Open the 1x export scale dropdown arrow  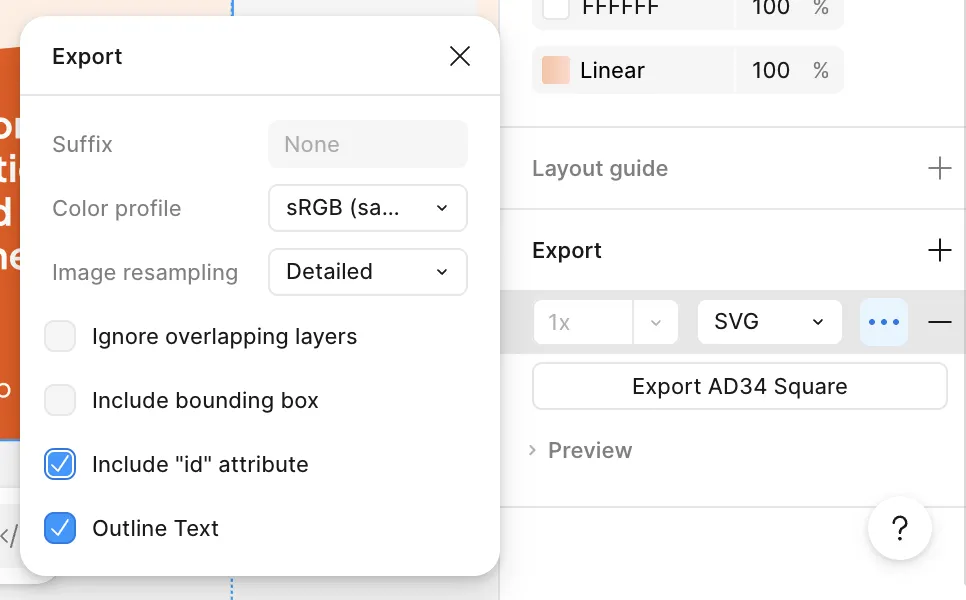tap(656, 322)
